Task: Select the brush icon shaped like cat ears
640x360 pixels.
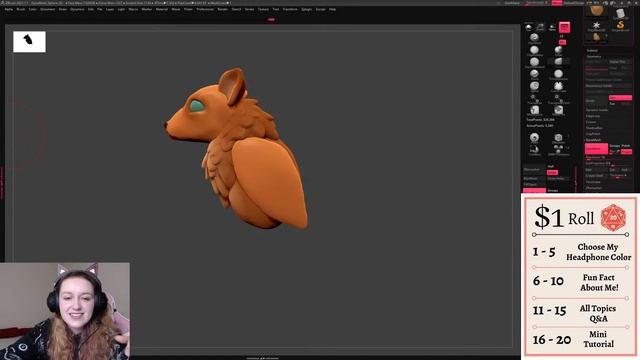Action: (x=558, y=86)
